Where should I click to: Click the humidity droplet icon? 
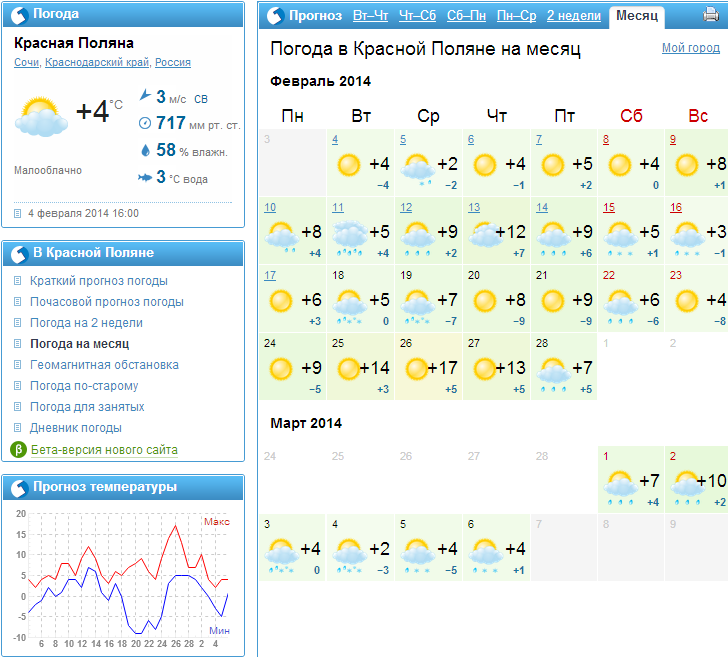[x=145, y=150]
